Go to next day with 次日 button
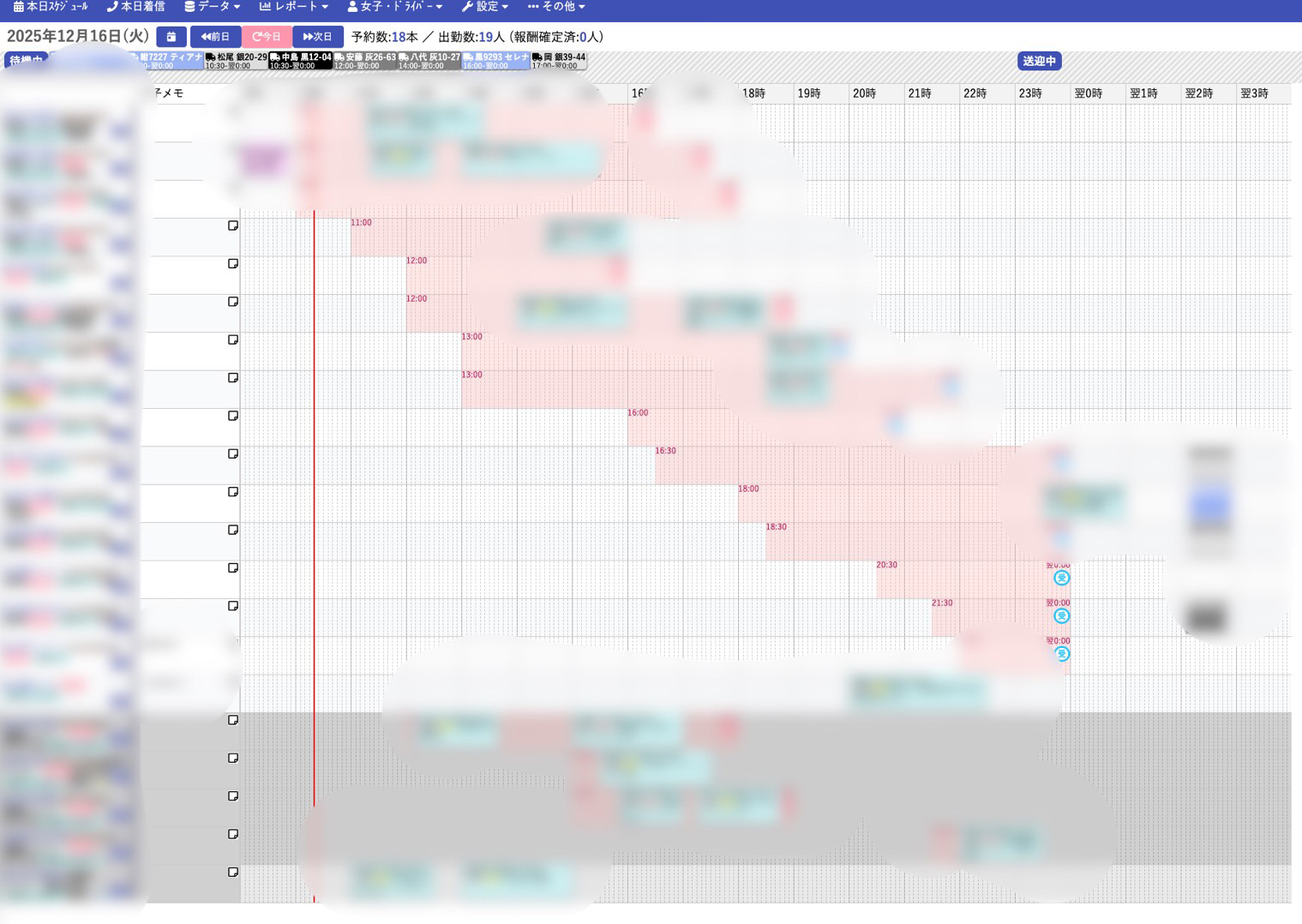 (317, 37)
